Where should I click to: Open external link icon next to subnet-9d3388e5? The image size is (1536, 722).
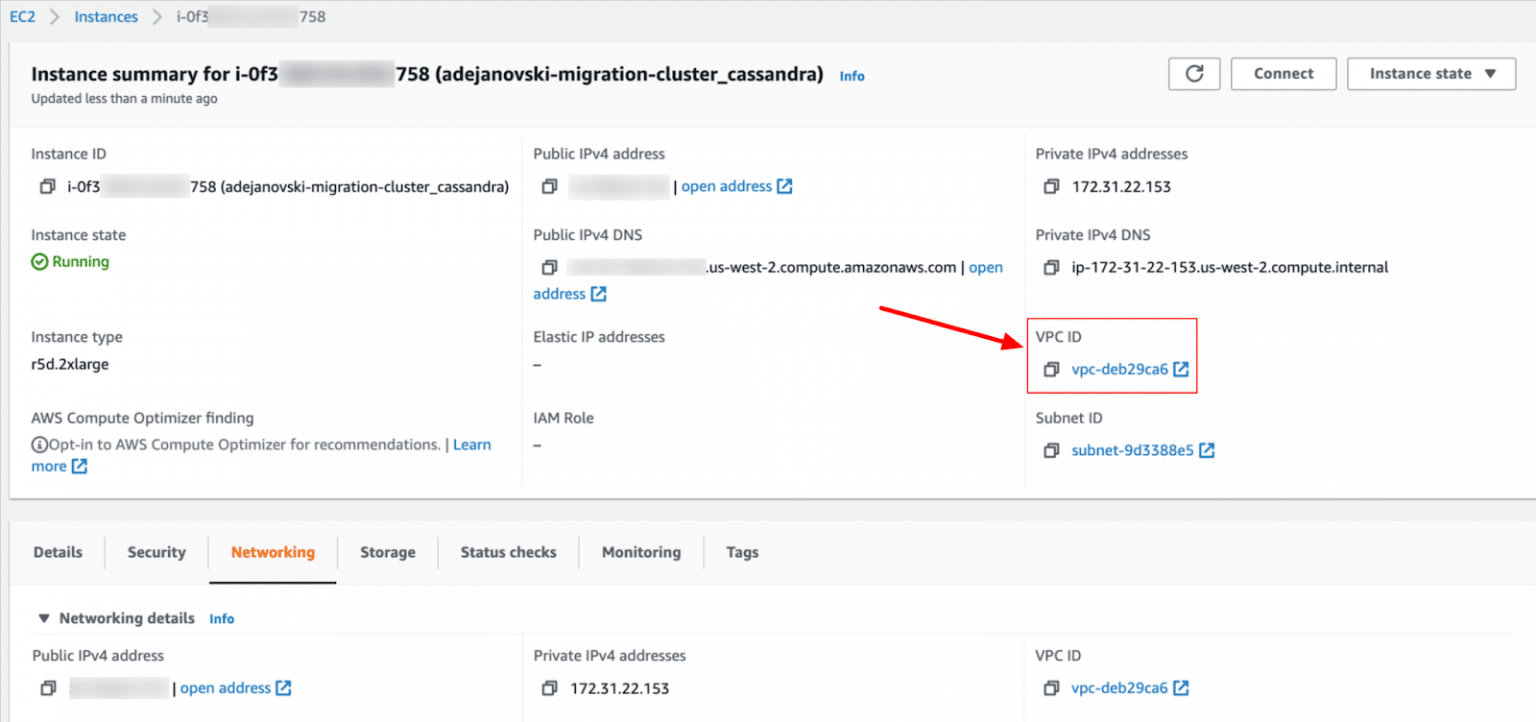point(1207,451)
